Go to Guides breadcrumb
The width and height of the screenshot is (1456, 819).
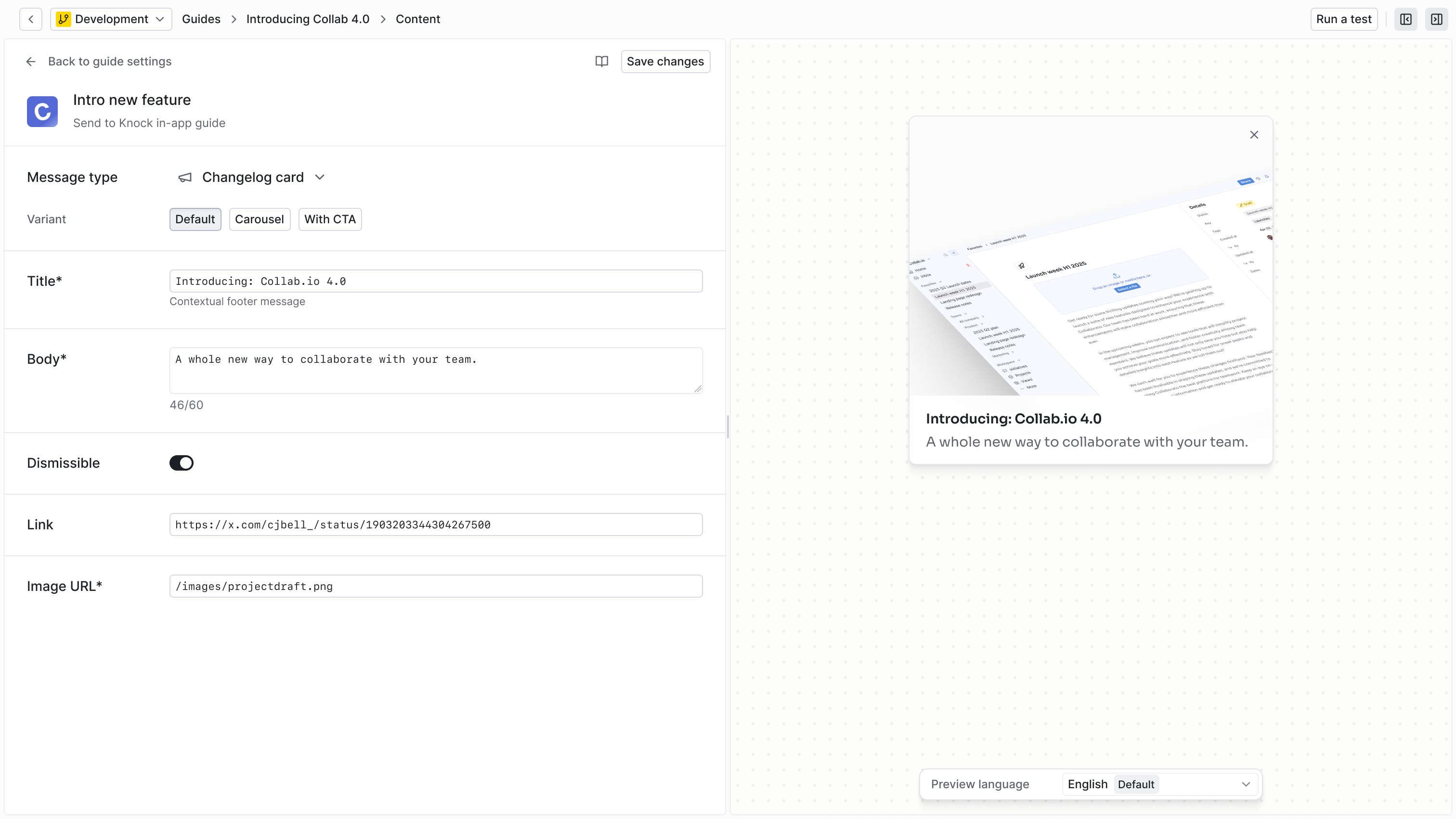[201, 19]
